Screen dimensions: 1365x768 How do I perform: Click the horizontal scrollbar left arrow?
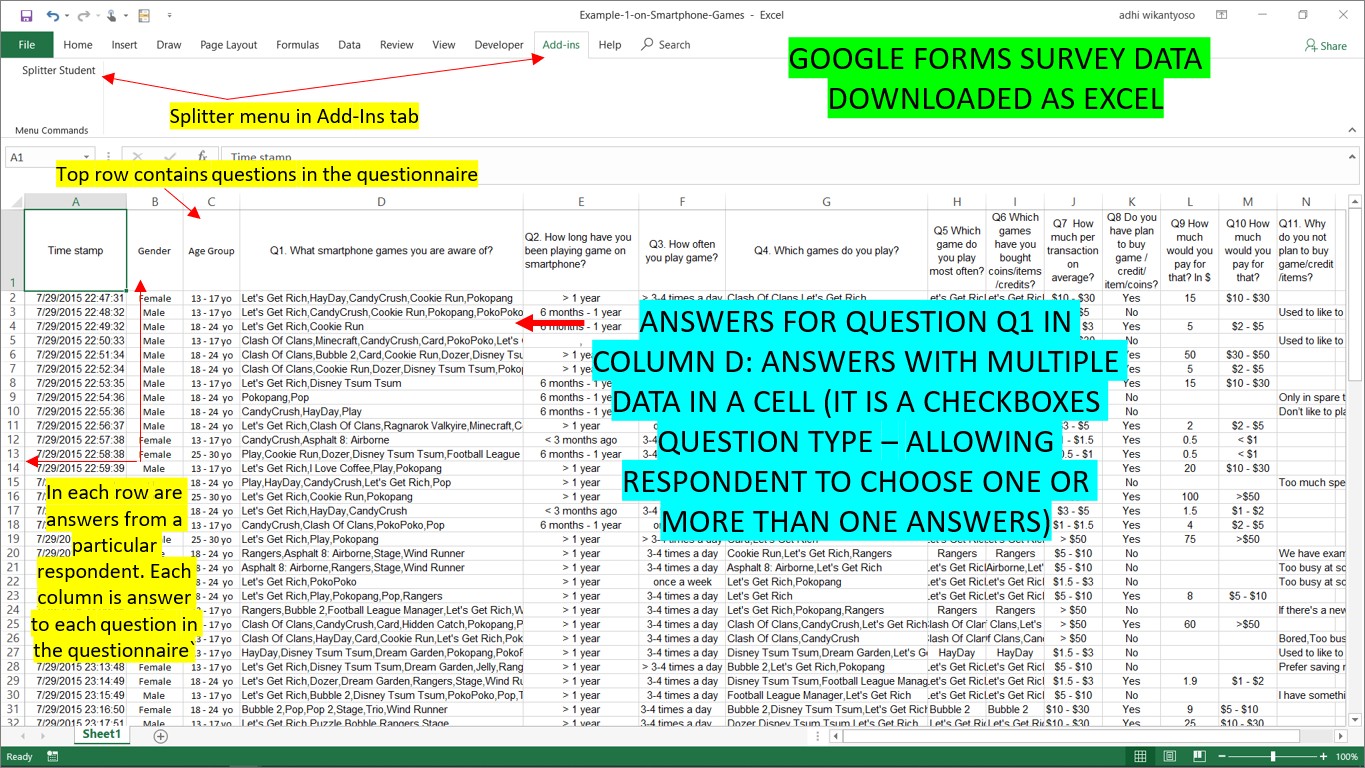[835, 735]
